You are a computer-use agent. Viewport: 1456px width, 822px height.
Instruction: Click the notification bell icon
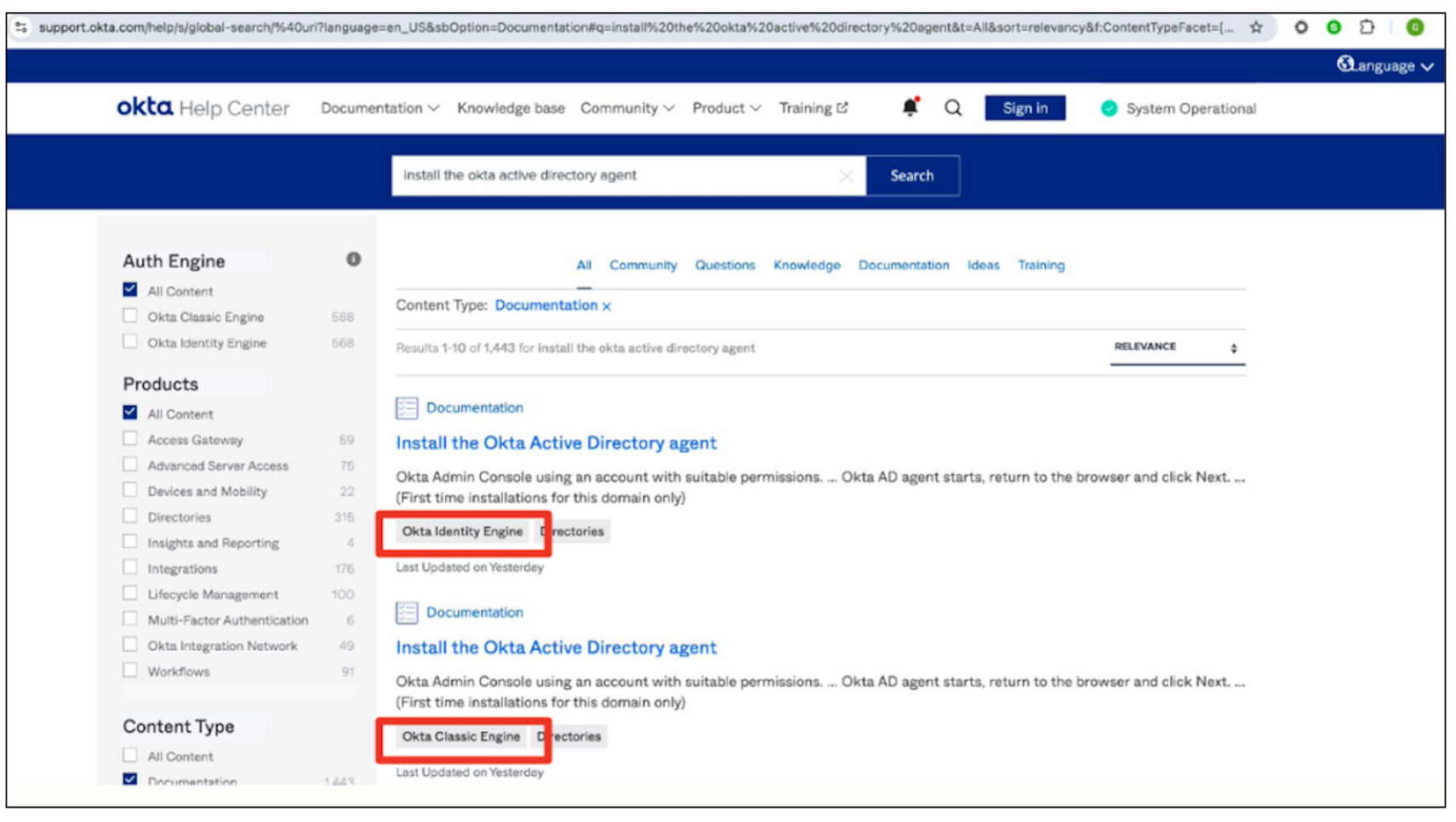(x=910, y=107)
